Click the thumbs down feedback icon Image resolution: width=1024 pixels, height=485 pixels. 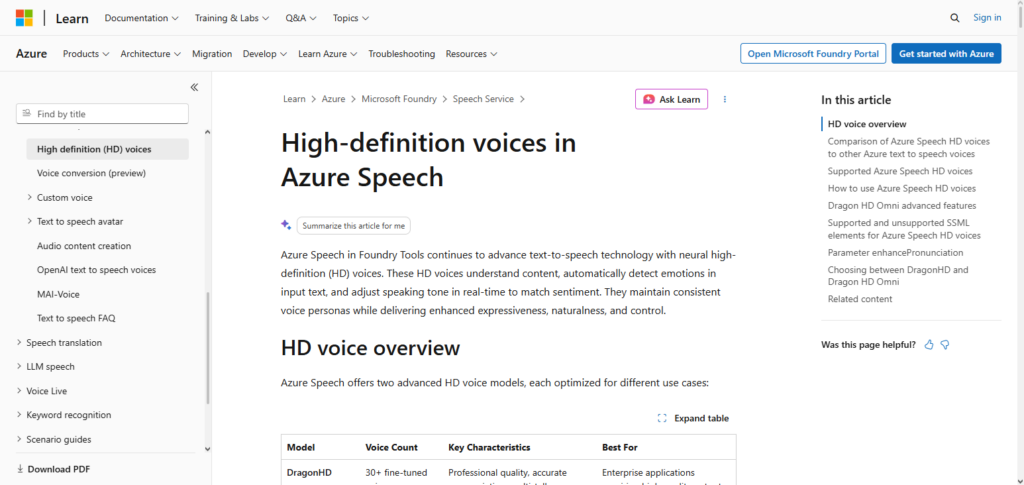pos(945,345)
